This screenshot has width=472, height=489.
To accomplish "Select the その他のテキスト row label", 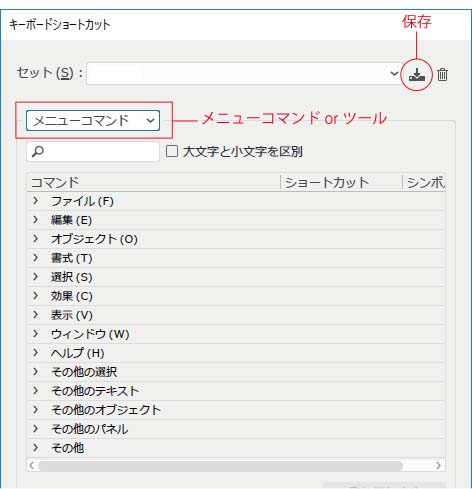I will coord(95,391).
